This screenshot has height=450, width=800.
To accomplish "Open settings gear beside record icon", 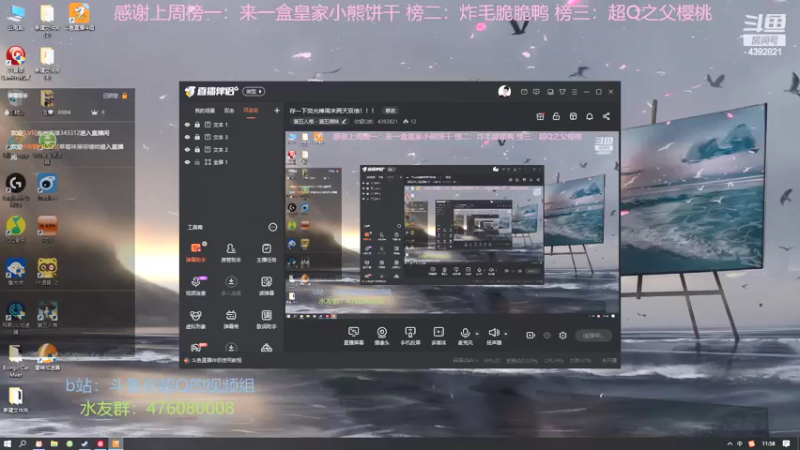I will pyautogui.click(x=563, y=335).
